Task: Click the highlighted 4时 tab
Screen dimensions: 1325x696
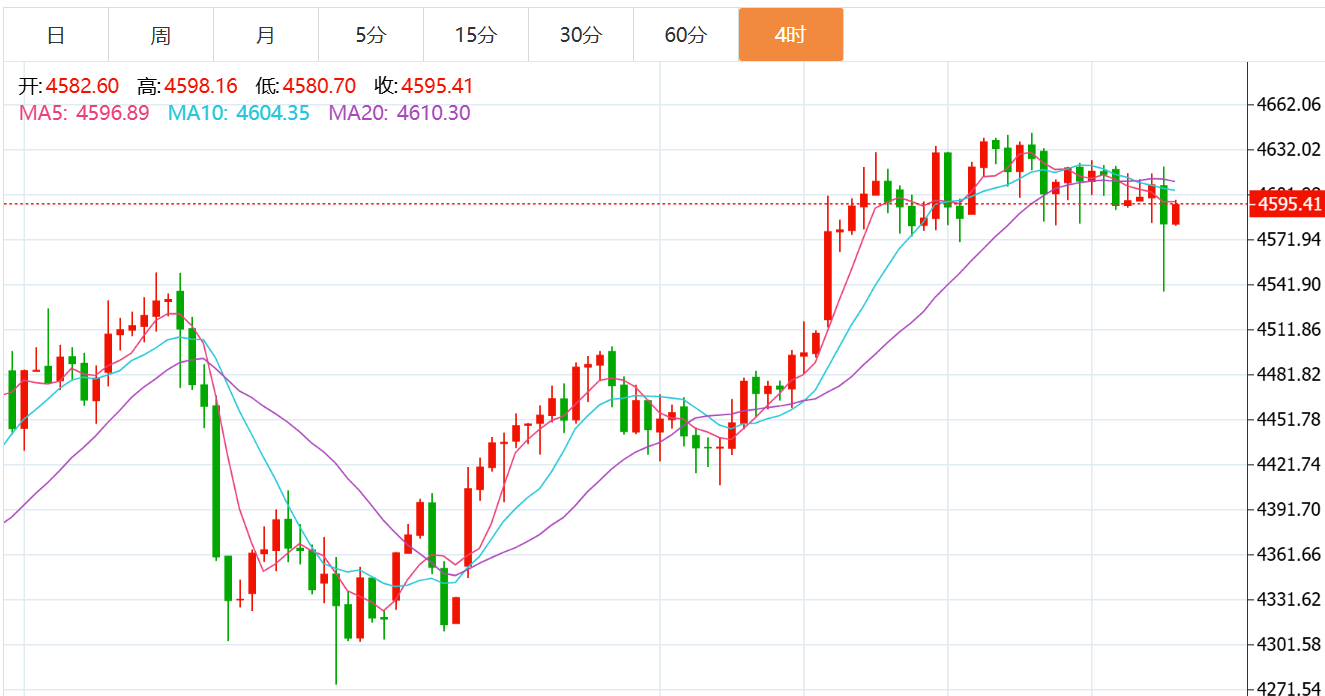Action: click(x=790, y=36)
